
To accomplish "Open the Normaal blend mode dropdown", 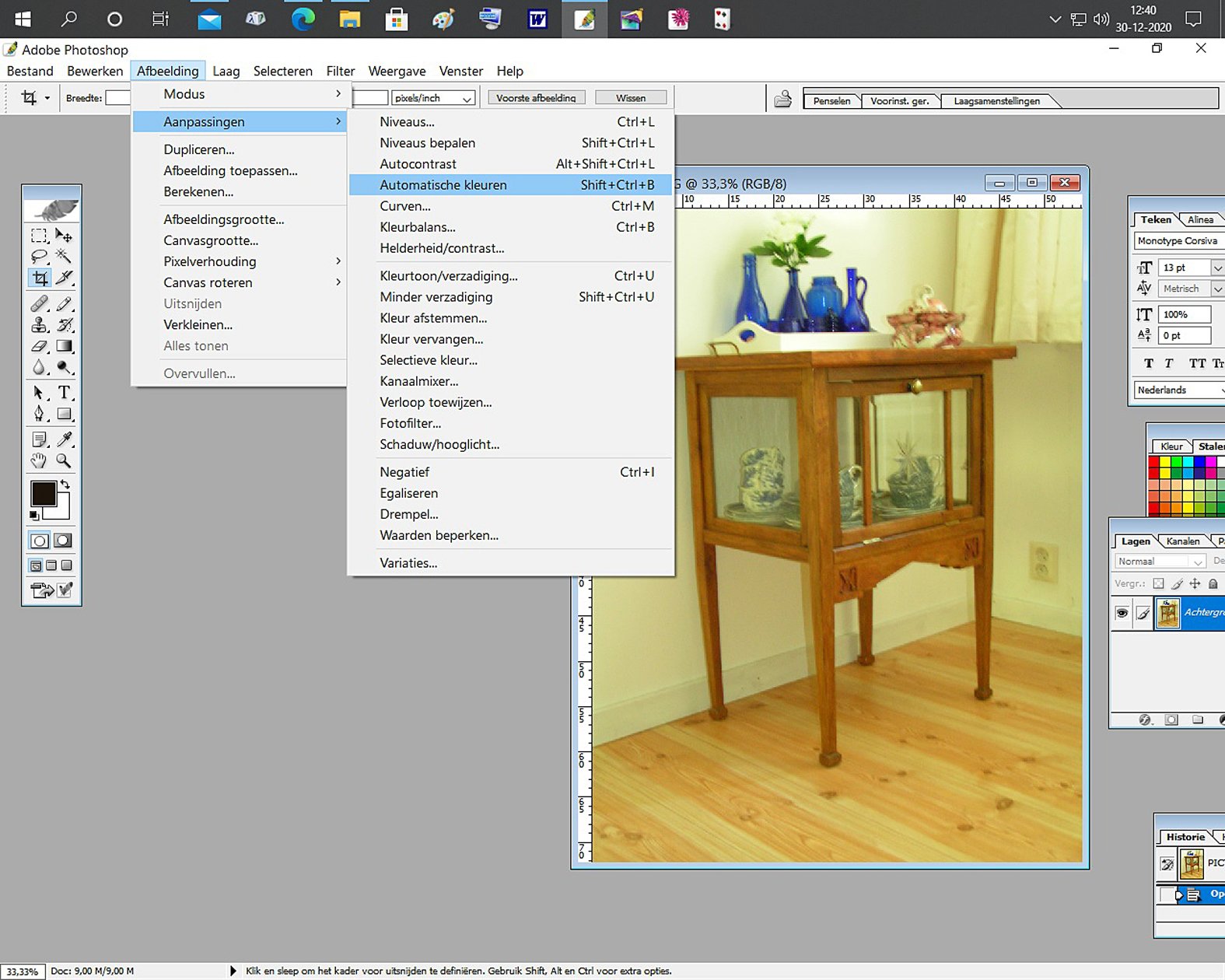I will coord(1159,561).
